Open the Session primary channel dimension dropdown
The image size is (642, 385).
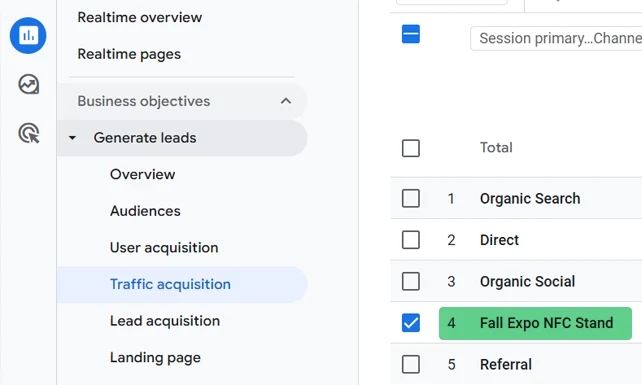556,38
